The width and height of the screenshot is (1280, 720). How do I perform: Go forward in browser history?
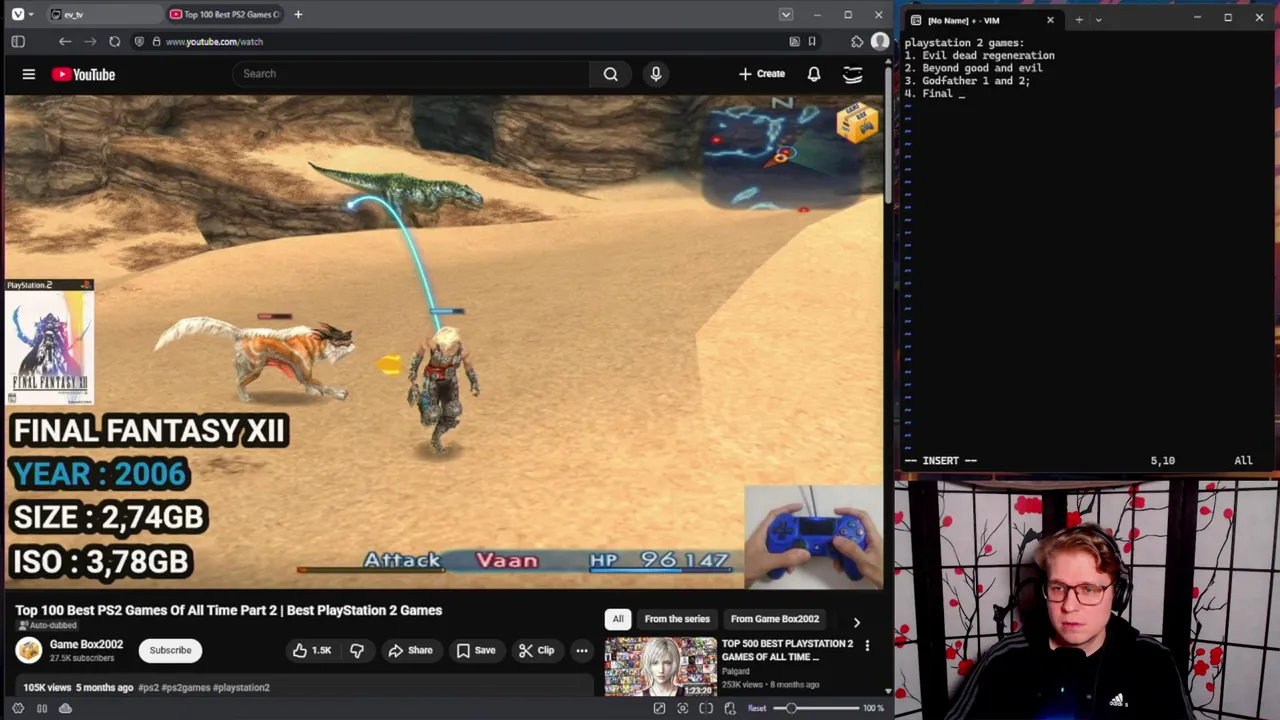point(90,41)
